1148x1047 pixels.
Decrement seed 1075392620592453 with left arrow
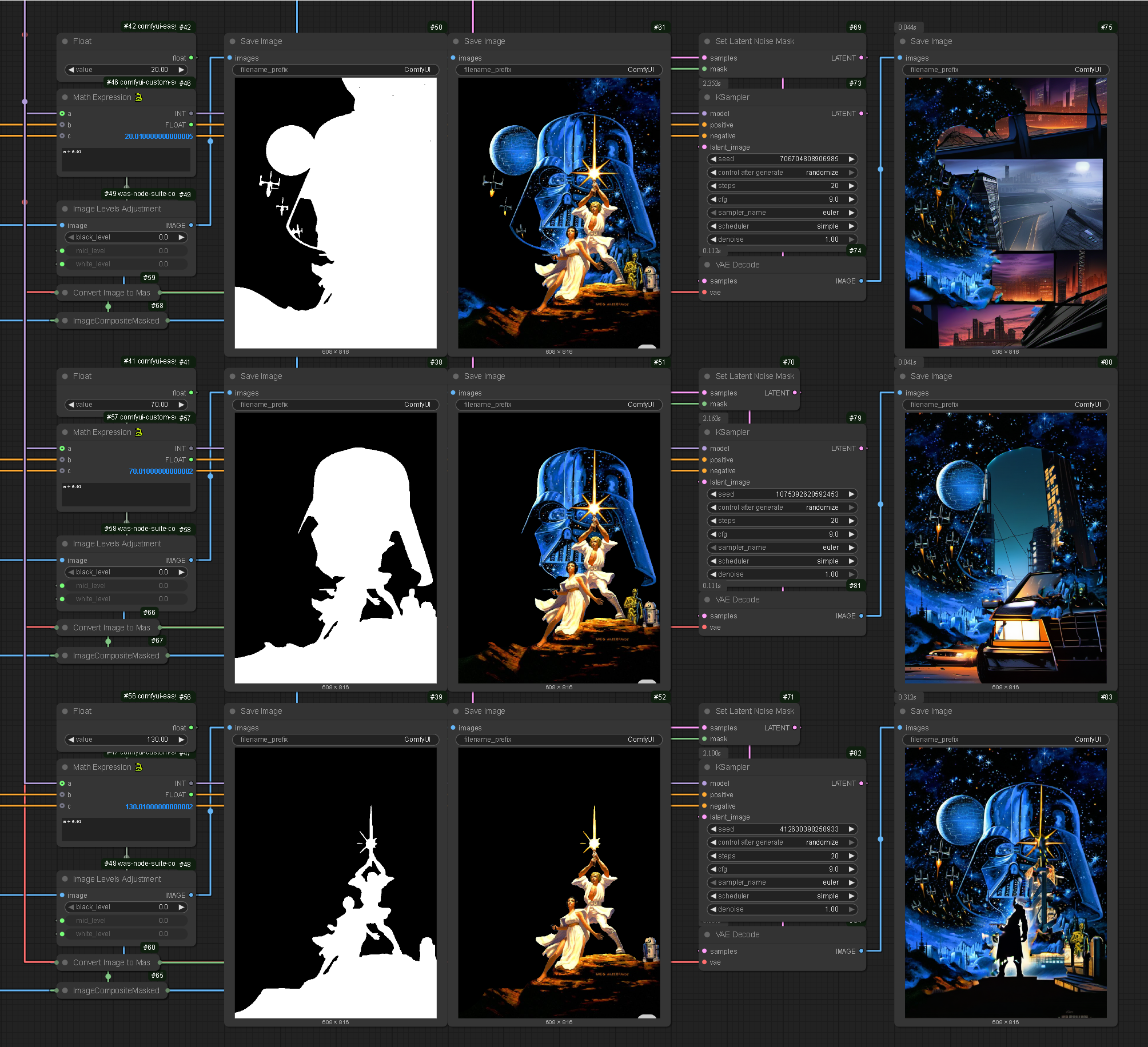tap(713, 494)
